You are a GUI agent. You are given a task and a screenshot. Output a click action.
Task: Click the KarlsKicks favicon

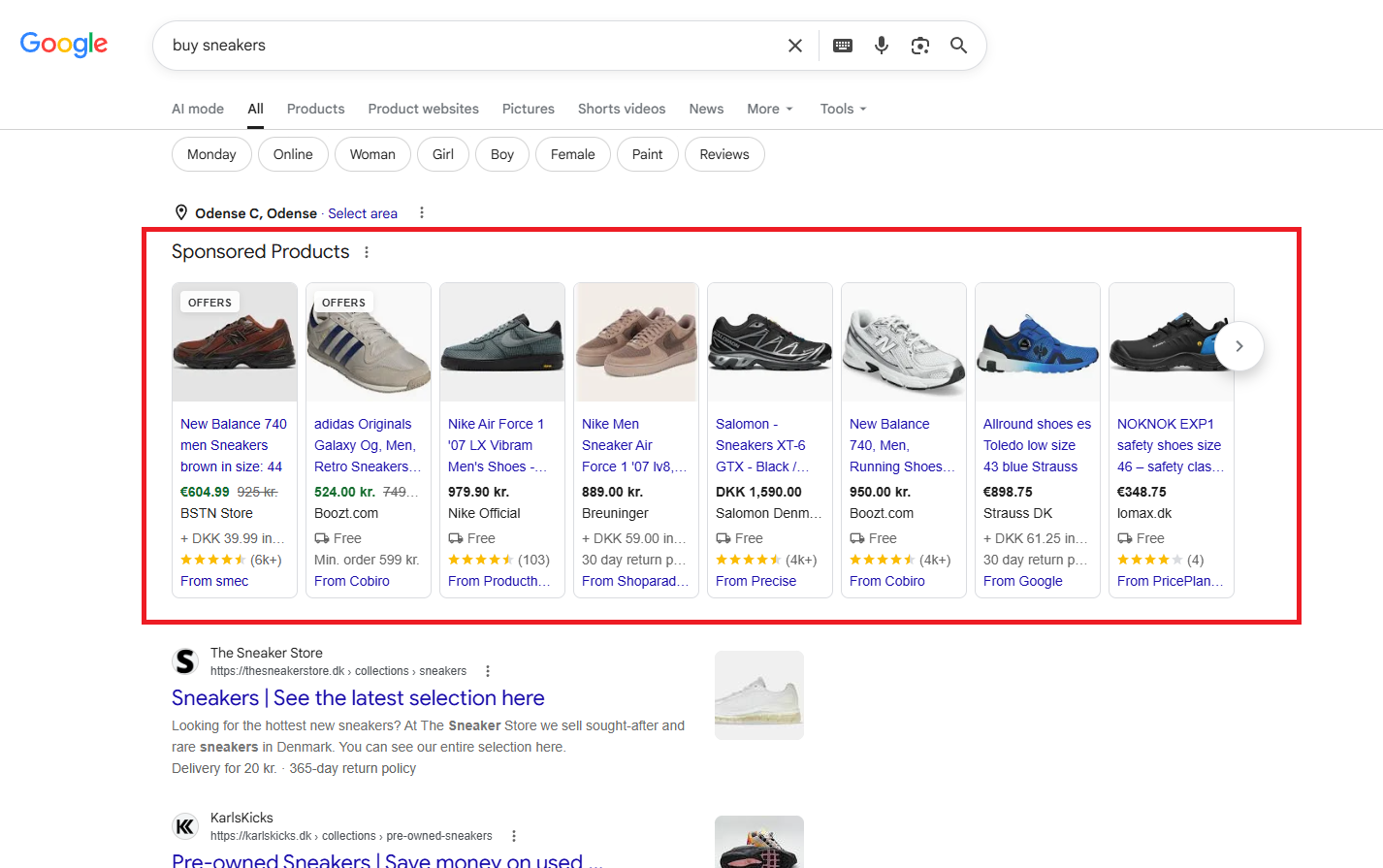(185, 826)
